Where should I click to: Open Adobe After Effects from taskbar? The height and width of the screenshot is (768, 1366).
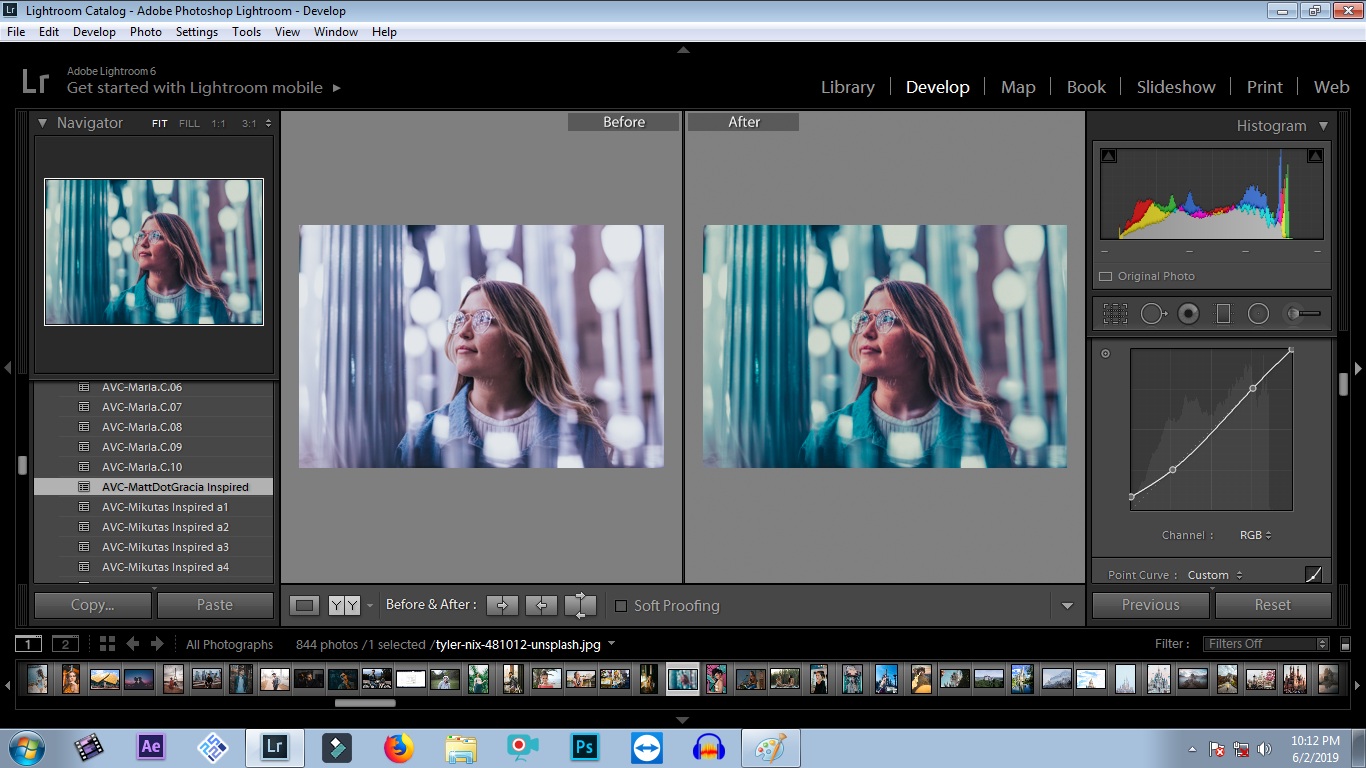(x=151, y=746)
